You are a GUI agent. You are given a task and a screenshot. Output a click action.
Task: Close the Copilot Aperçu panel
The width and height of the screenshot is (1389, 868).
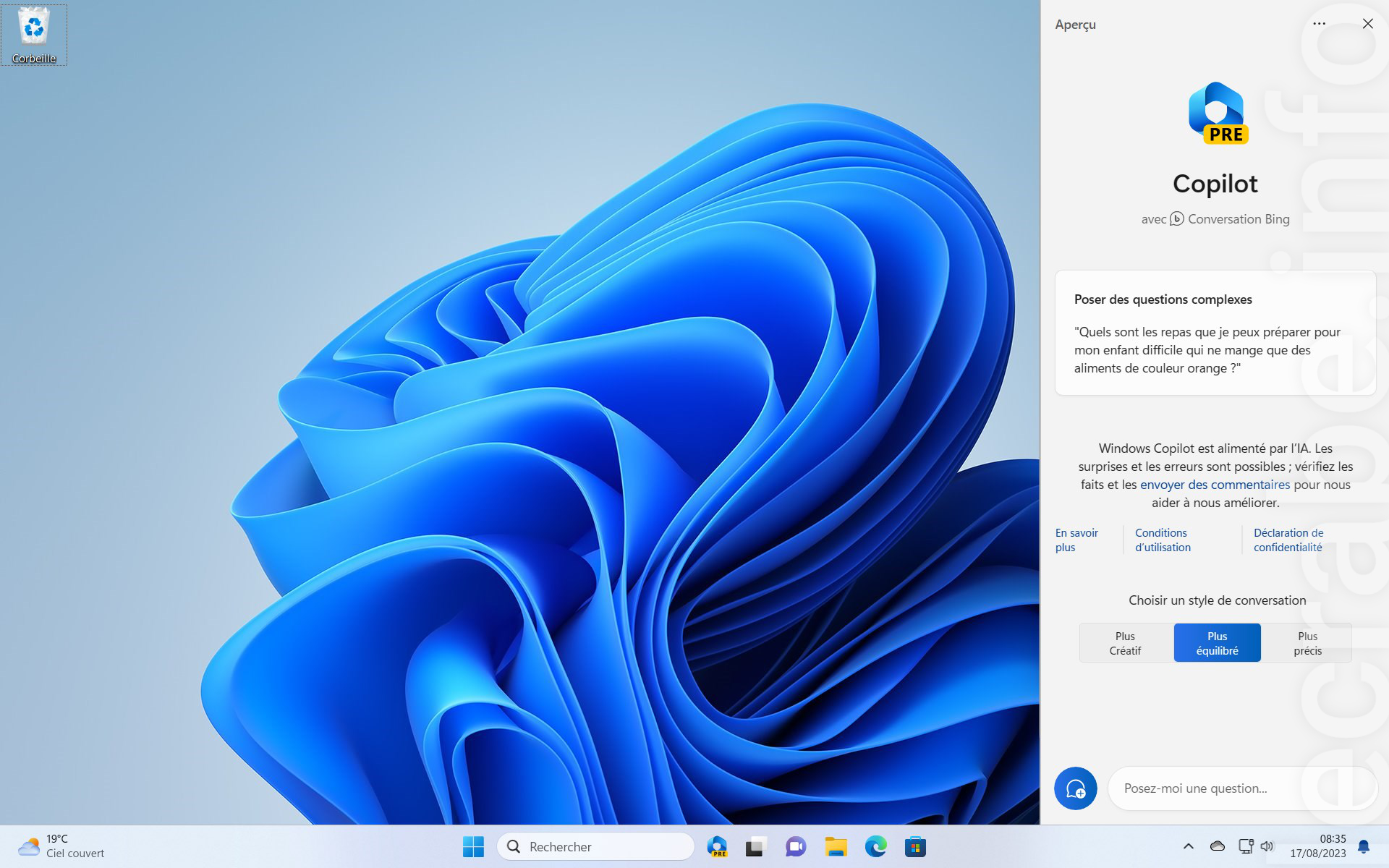(1367, 24)
